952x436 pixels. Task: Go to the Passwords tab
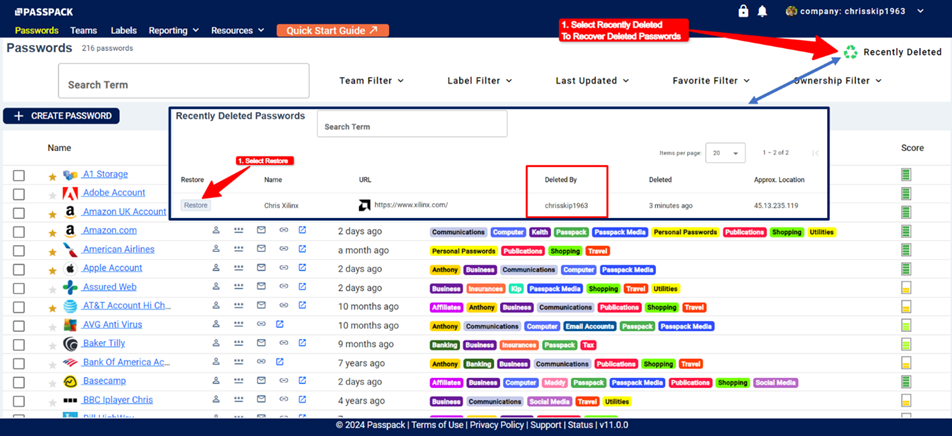coord(37,30)
